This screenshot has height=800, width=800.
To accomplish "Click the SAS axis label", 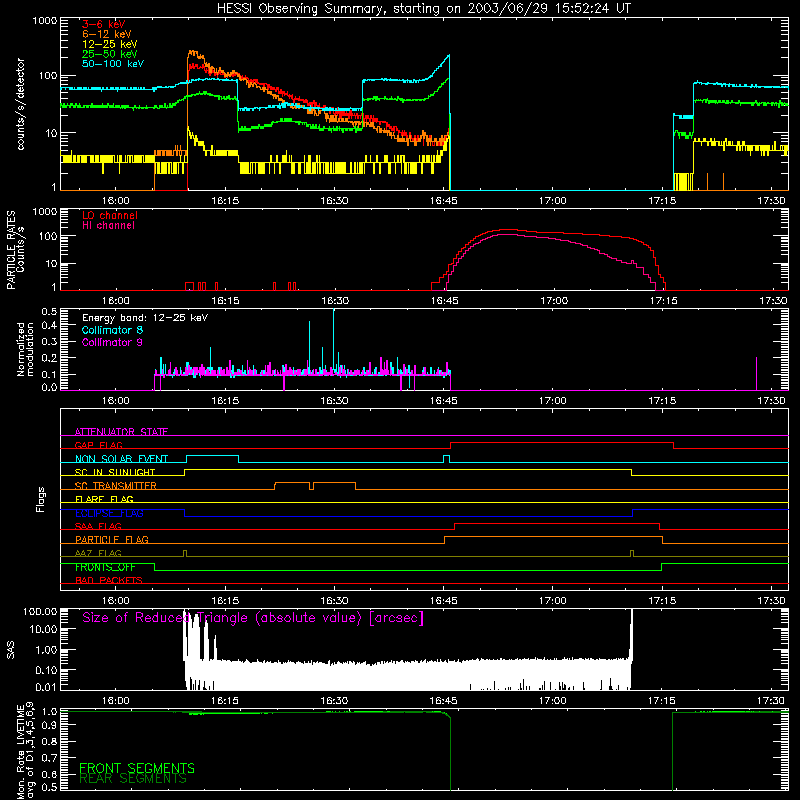I will coord(10,650).
